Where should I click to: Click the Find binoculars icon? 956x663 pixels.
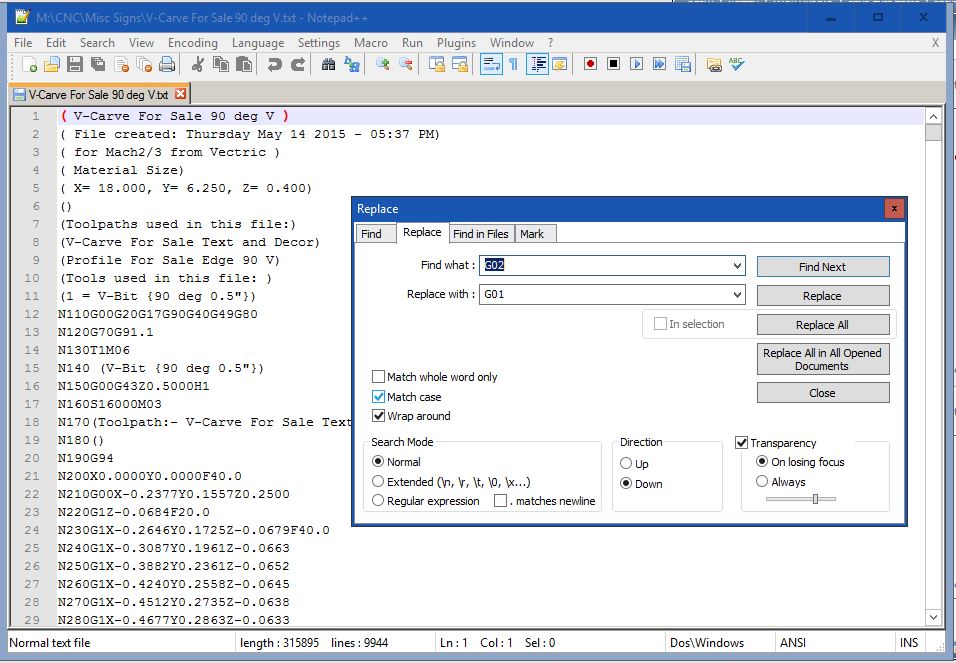click(329, 64)
